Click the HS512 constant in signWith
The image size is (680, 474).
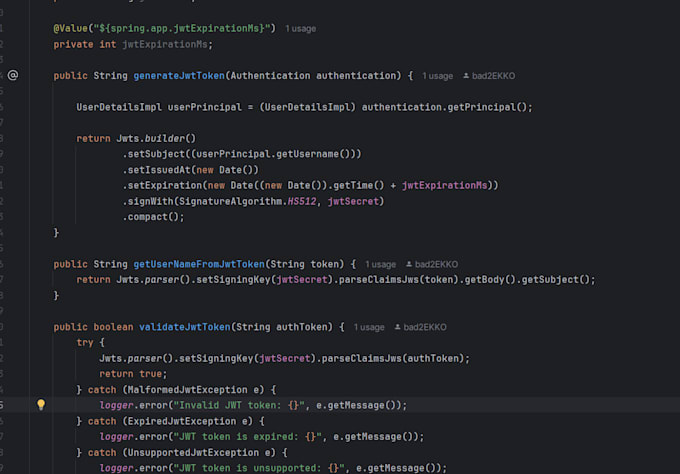pyautogui.click(x=302, y=201)
